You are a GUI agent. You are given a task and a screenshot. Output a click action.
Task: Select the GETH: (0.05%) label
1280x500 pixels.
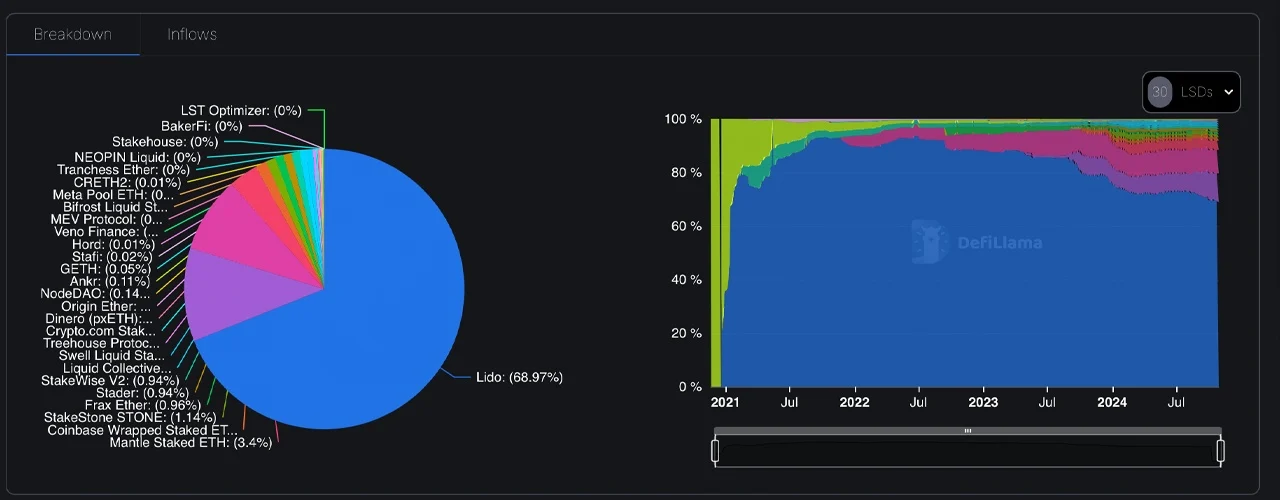click(107, 268)
